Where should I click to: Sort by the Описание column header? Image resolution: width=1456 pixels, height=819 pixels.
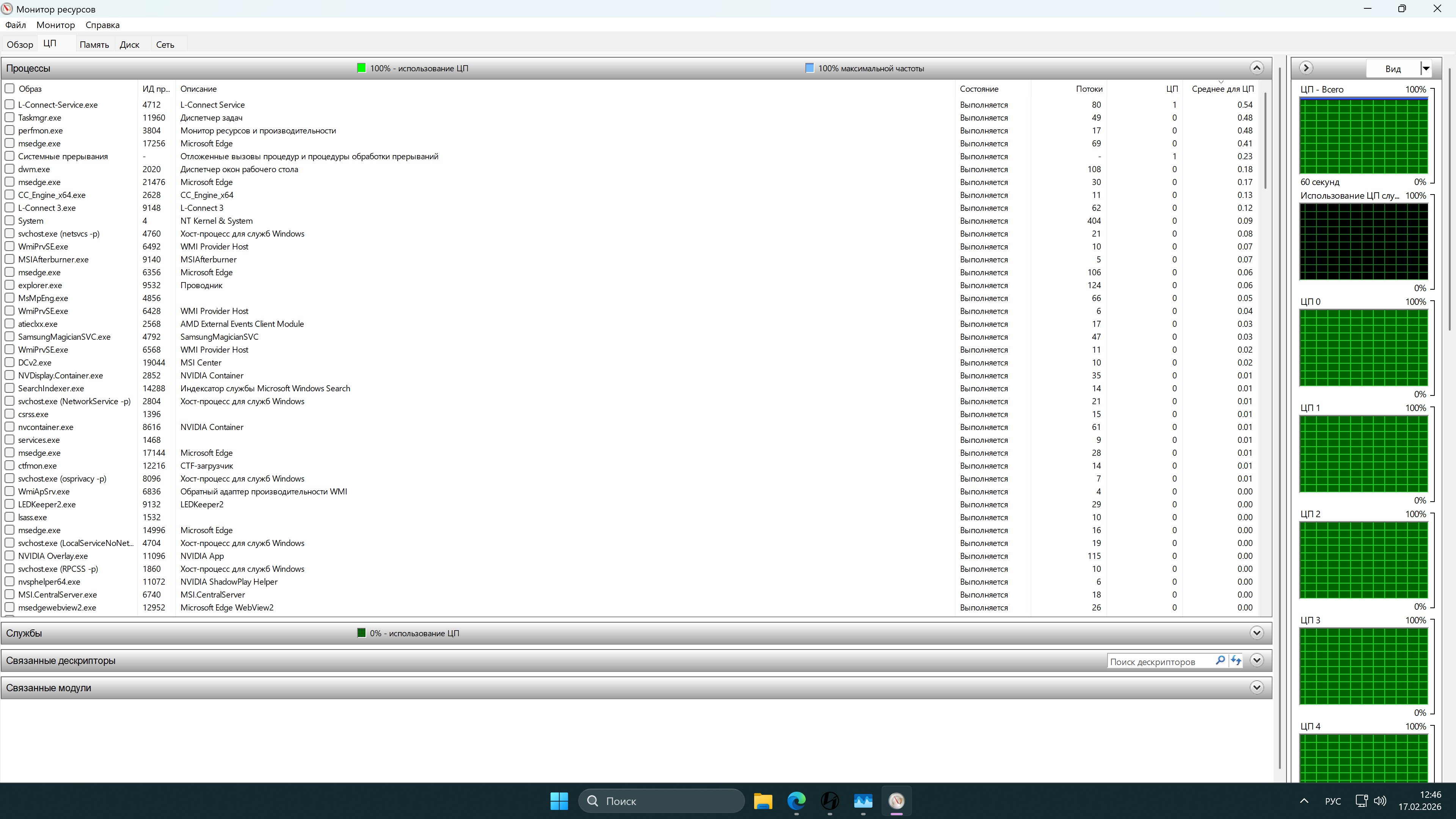[x=198, y=89]
